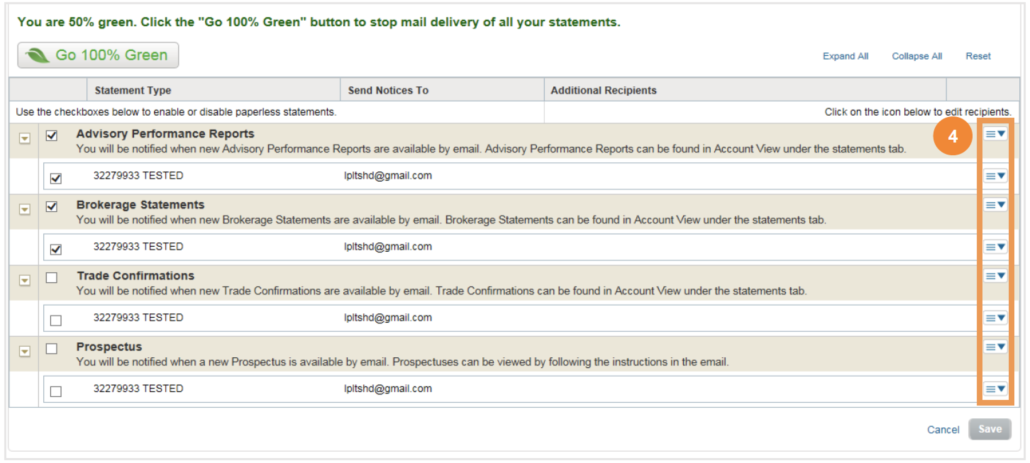The height and width of the screenshot is (463, 1030).
Task: Collapse the Advisory Performance Reports section
Action: pos(24,139)
